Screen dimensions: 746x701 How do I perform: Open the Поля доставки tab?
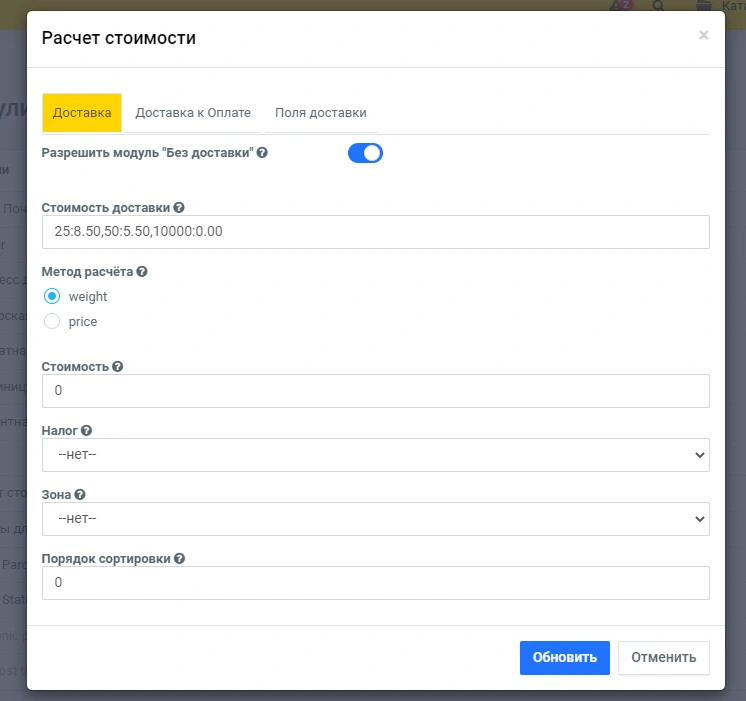tap(321, 113)
